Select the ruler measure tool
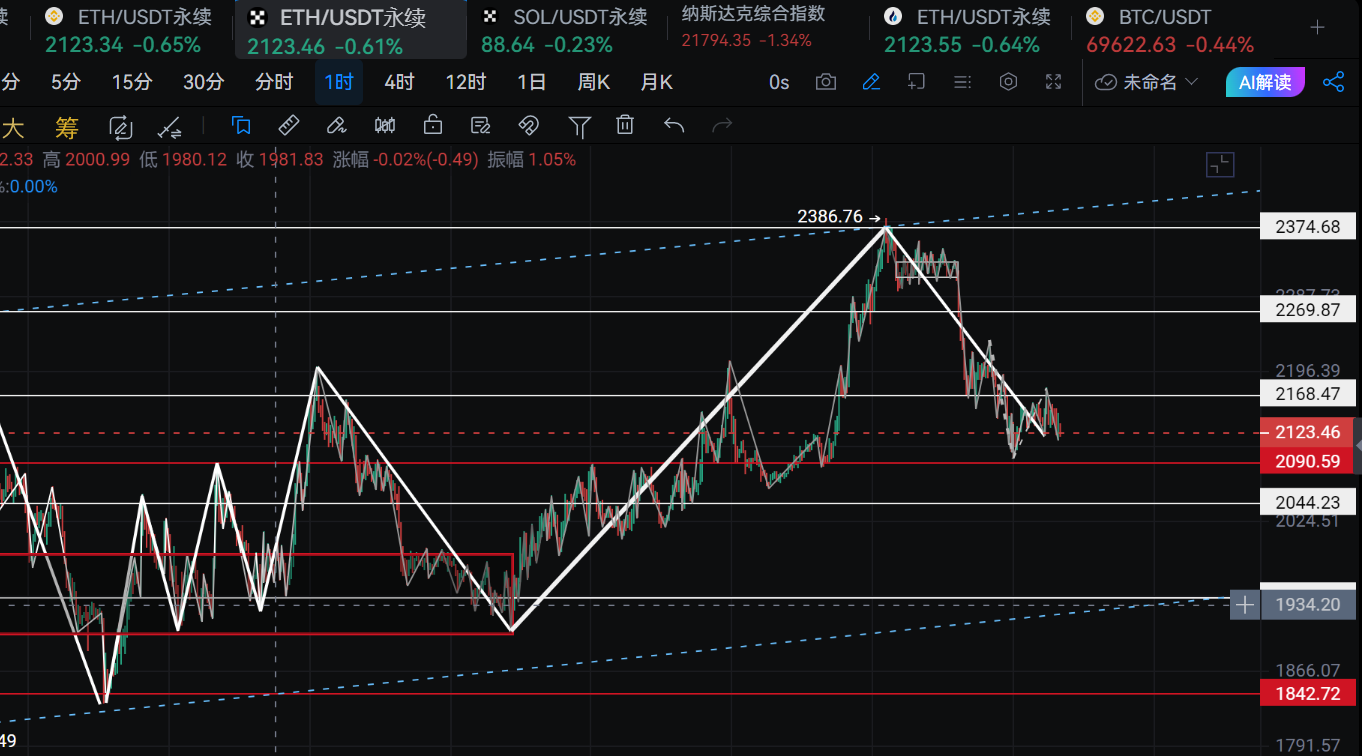The height and width of the screenshot is (756, 1362). 288,125
